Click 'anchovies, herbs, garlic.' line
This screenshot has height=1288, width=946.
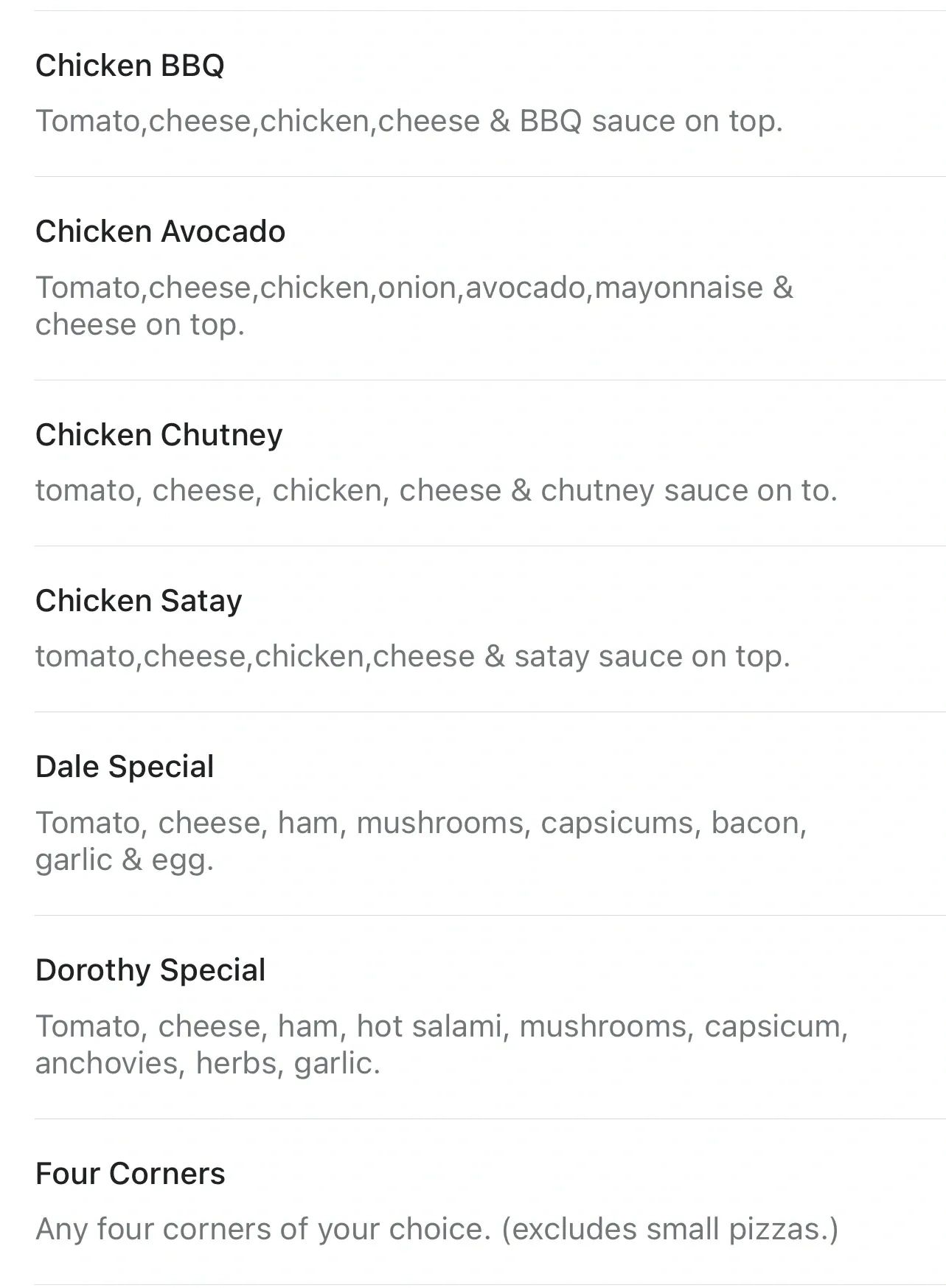(x=208, y=1063)
